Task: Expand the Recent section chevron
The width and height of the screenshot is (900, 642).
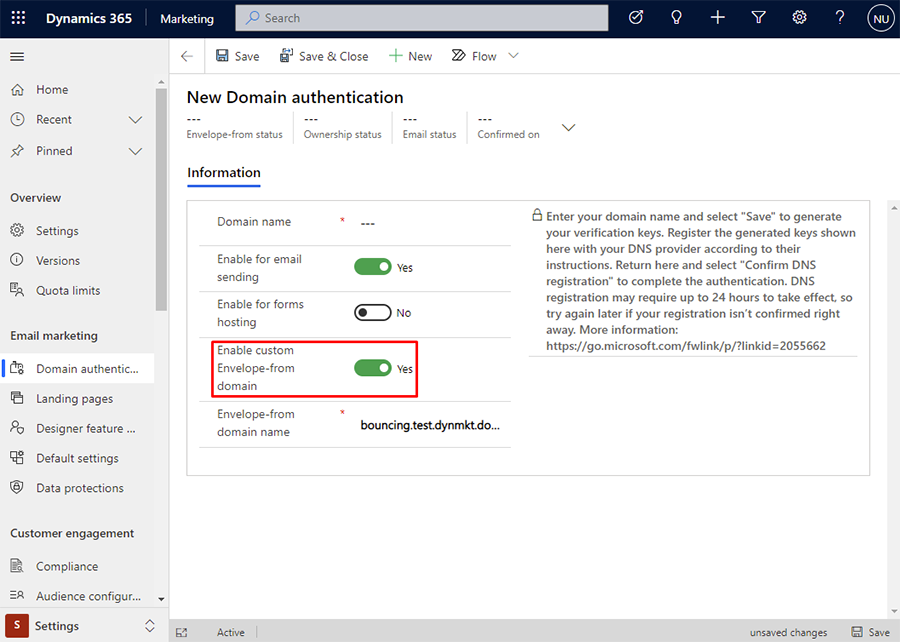Action: [x=135, y=120]
